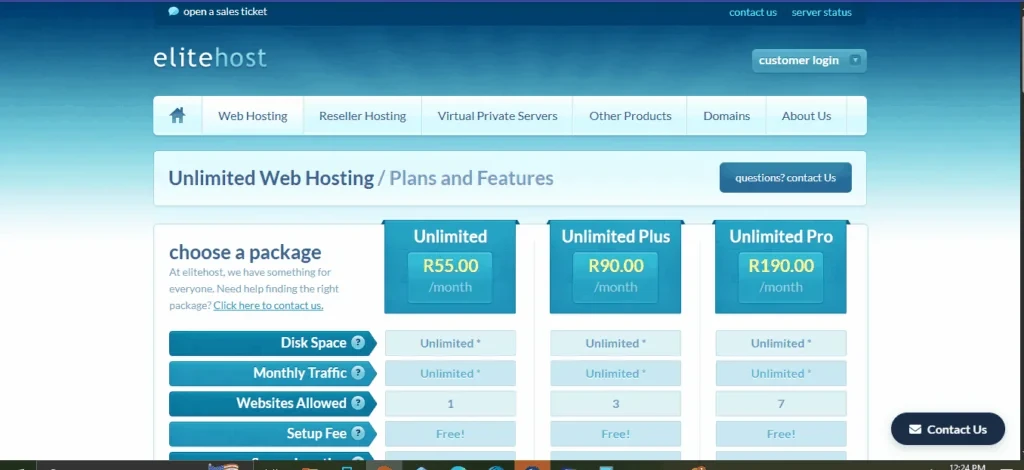This screenshot has height=470, width=1024.
Task: Click Disk Space 'Unlimited *' under Unlimited plan
Action: [450, 343]
